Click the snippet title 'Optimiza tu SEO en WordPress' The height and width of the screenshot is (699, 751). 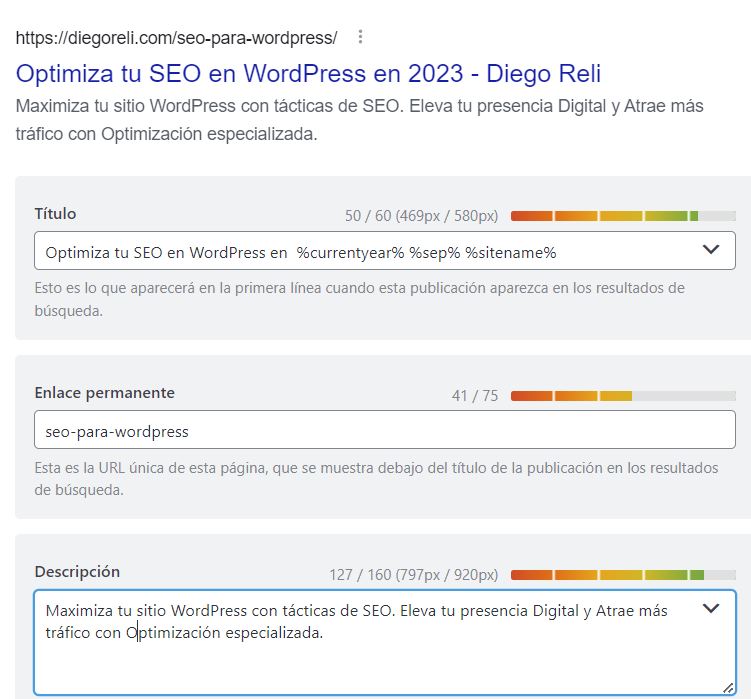[x=308, y=74]
